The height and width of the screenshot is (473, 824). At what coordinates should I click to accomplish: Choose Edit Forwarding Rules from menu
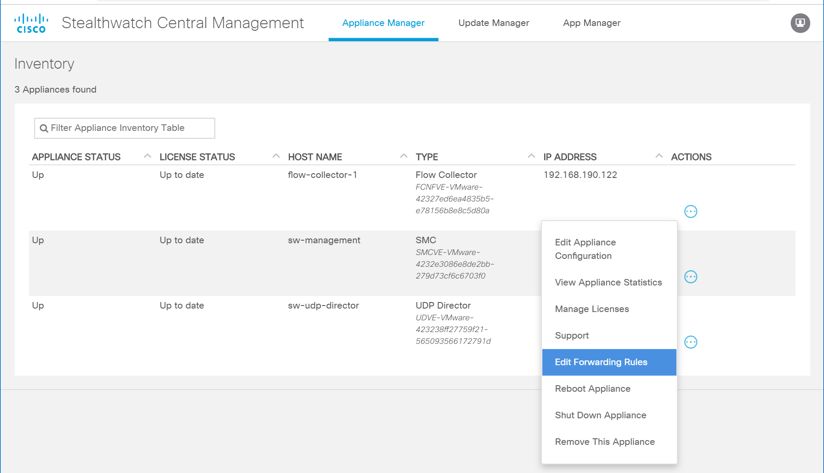tap(601, 362)
